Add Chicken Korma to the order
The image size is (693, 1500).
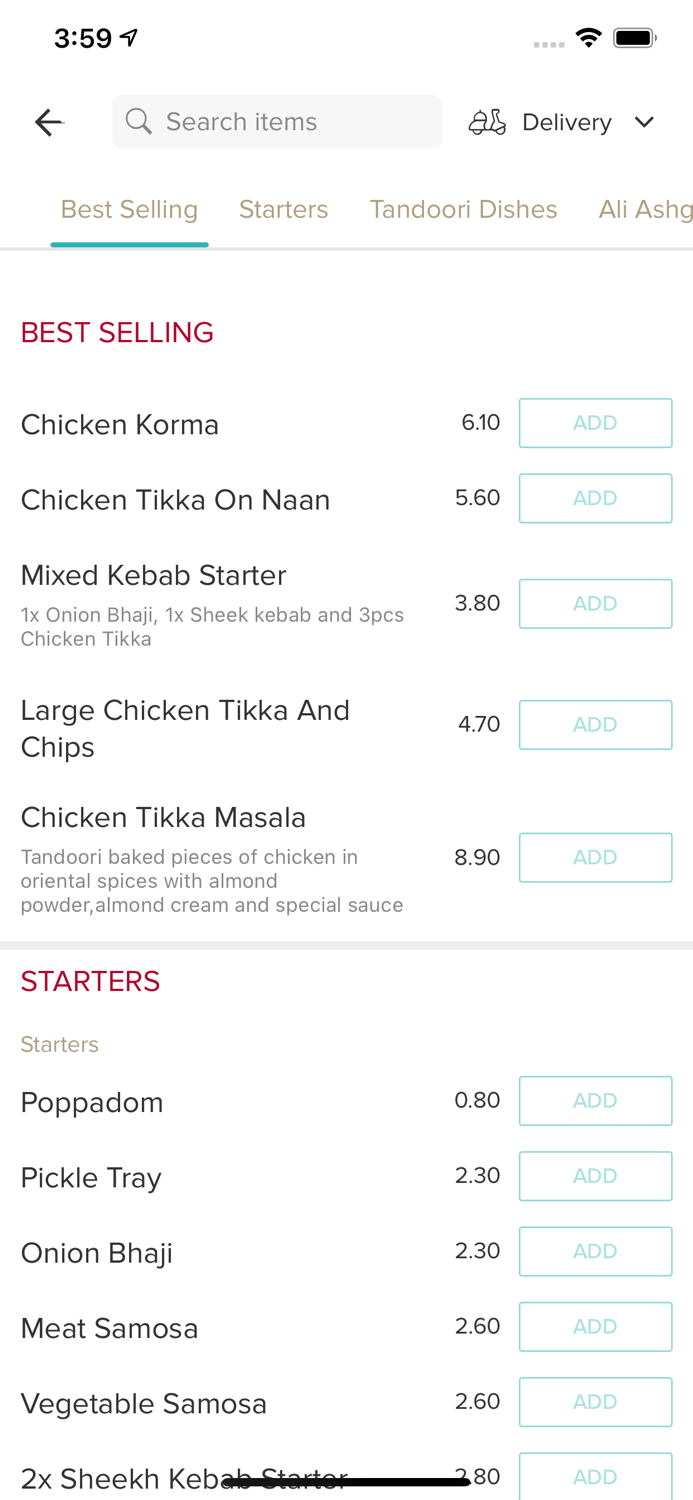pyautogui.click(x=595, y=423)
